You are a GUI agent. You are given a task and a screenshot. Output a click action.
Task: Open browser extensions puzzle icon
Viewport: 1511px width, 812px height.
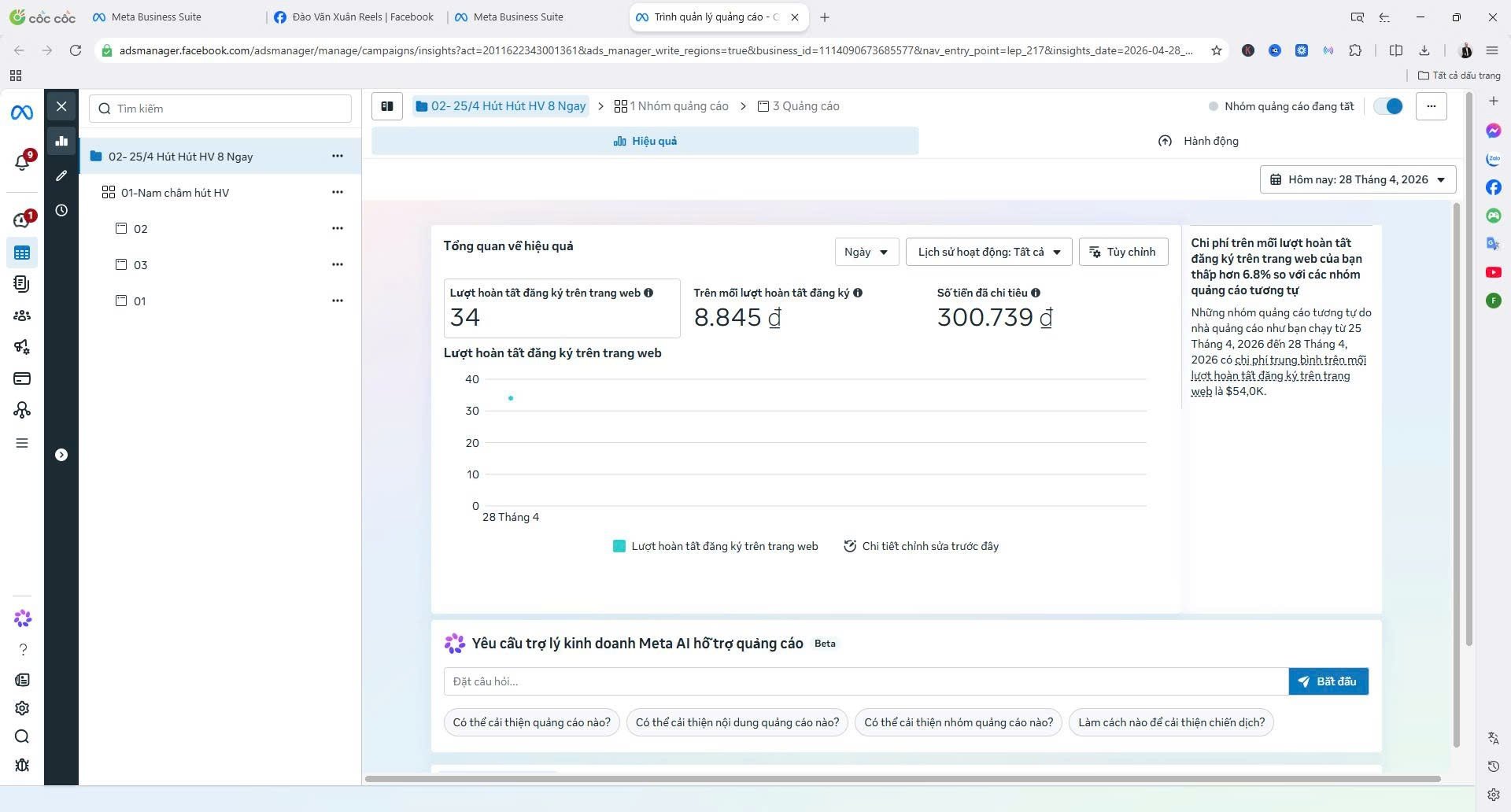tap(1355, 50)
